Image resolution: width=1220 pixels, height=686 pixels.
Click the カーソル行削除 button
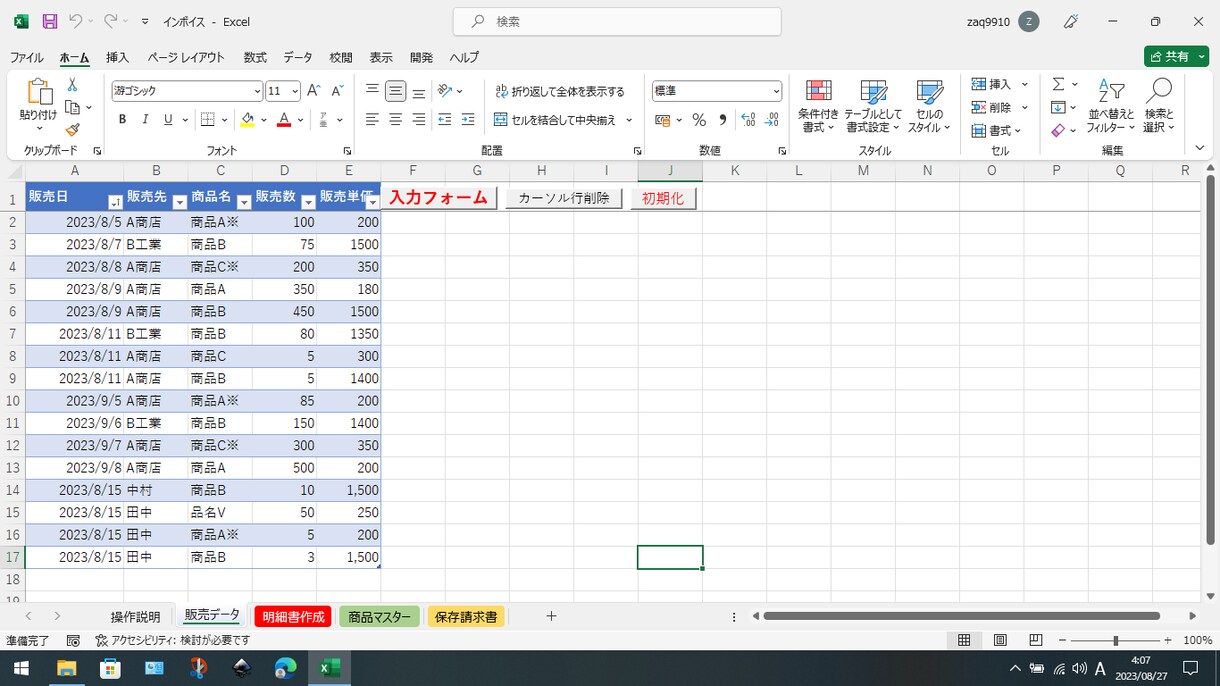click(564, 198)
